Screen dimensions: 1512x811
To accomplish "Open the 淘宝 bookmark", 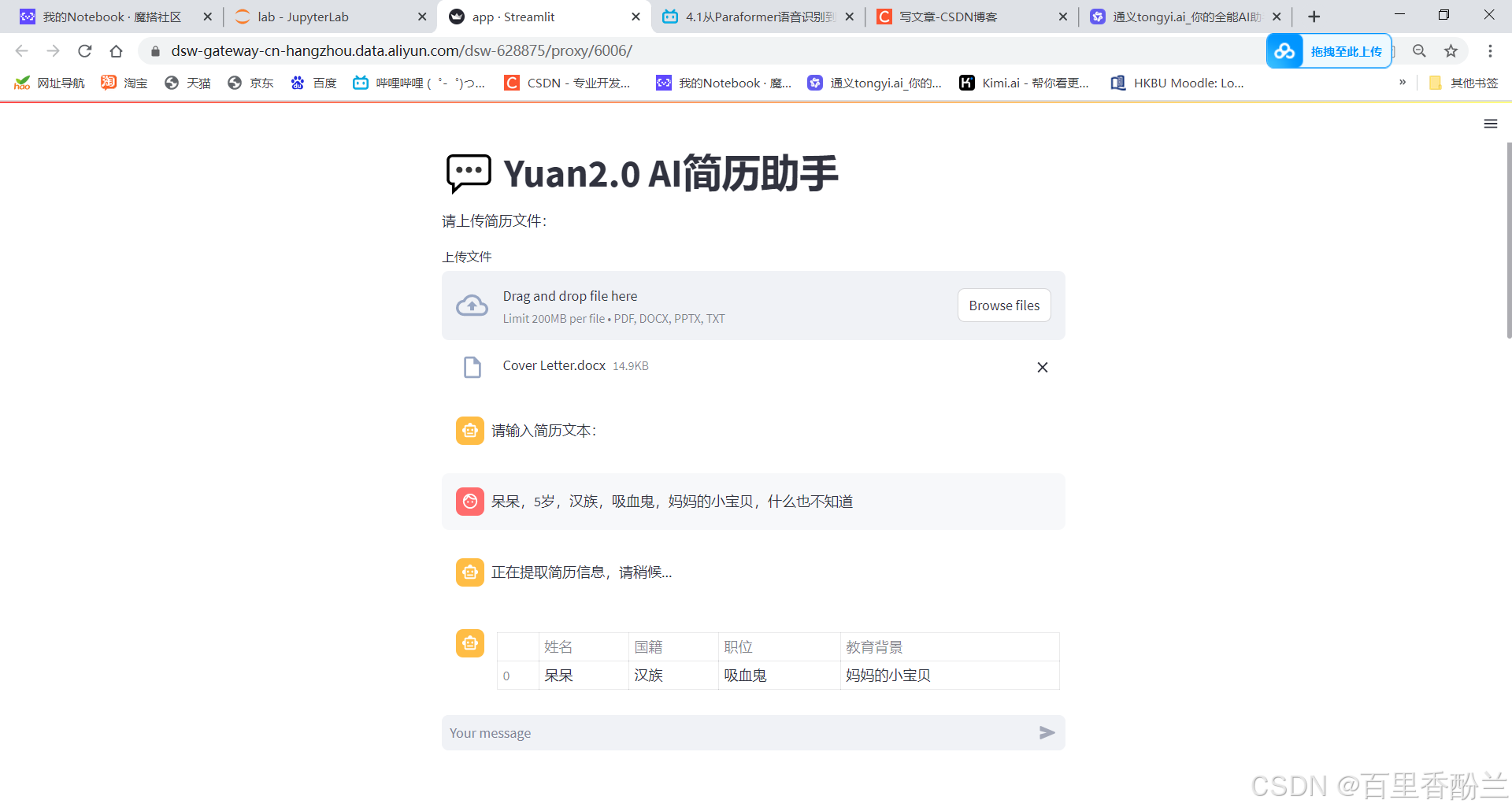I will click(124, 83).
